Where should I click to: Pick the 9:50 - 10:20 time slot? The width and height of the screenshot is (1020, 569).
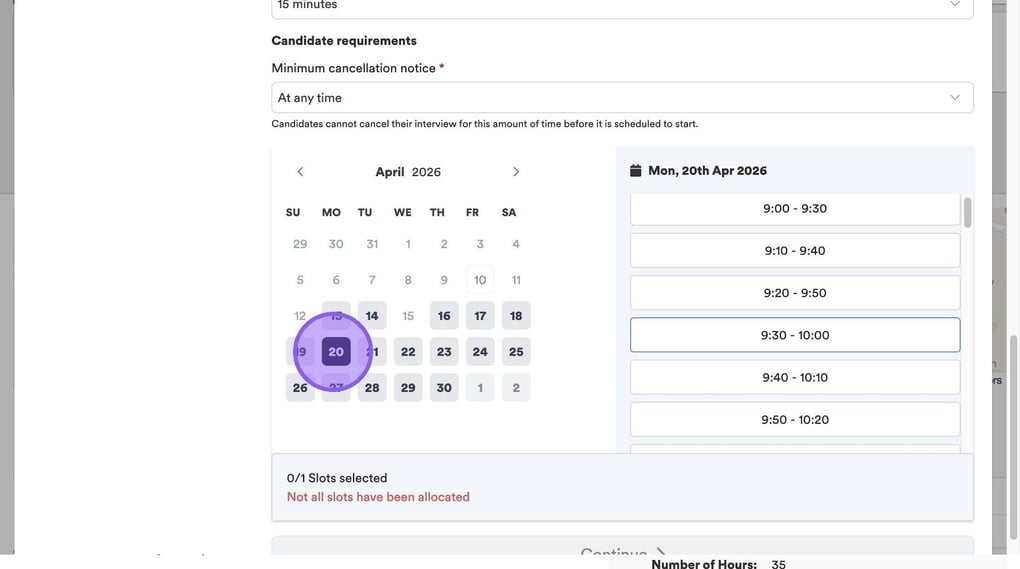point(794,419)
